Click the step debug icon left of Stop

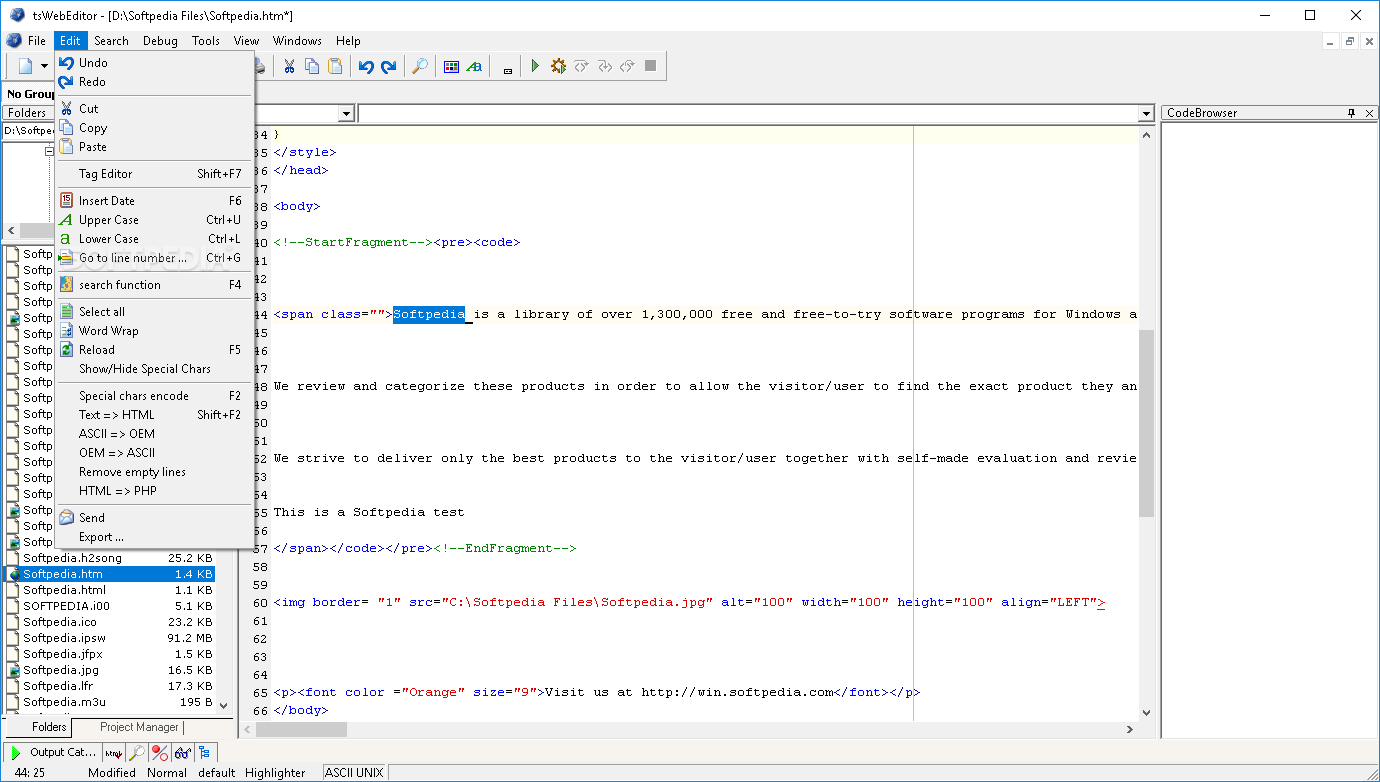627,66
